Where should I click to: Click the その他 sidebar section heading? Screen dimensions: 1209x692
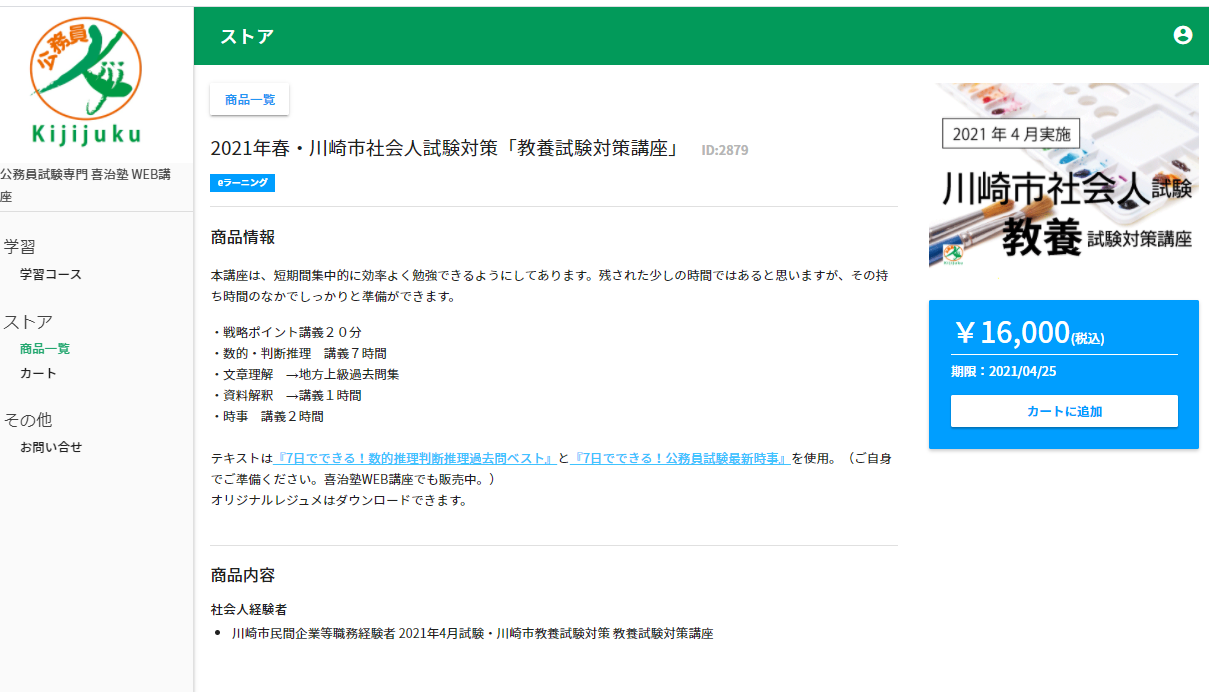(28, 419)
